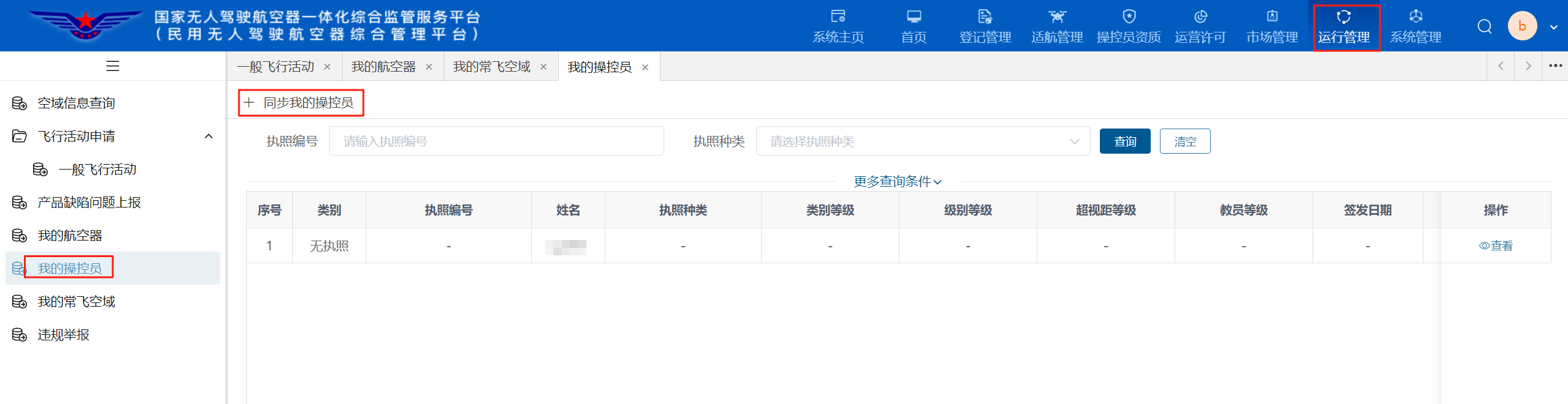The width and height of the screenshot is (1568, 404).
Task: Switch to the 一般飞行活动 tab
Action: tap(276, 67)
